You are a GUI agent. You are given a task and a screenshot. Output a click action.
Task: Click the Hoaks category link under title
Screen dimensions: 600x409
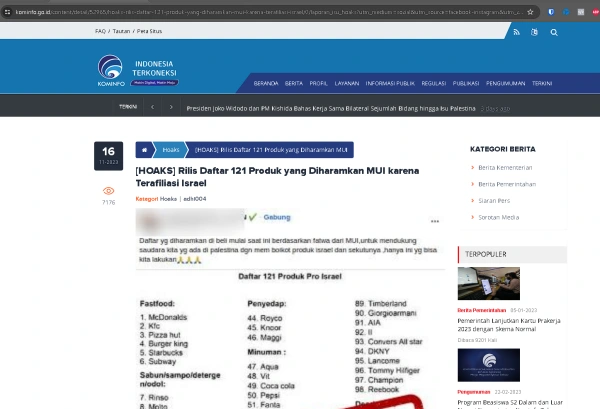pos(168,199)
